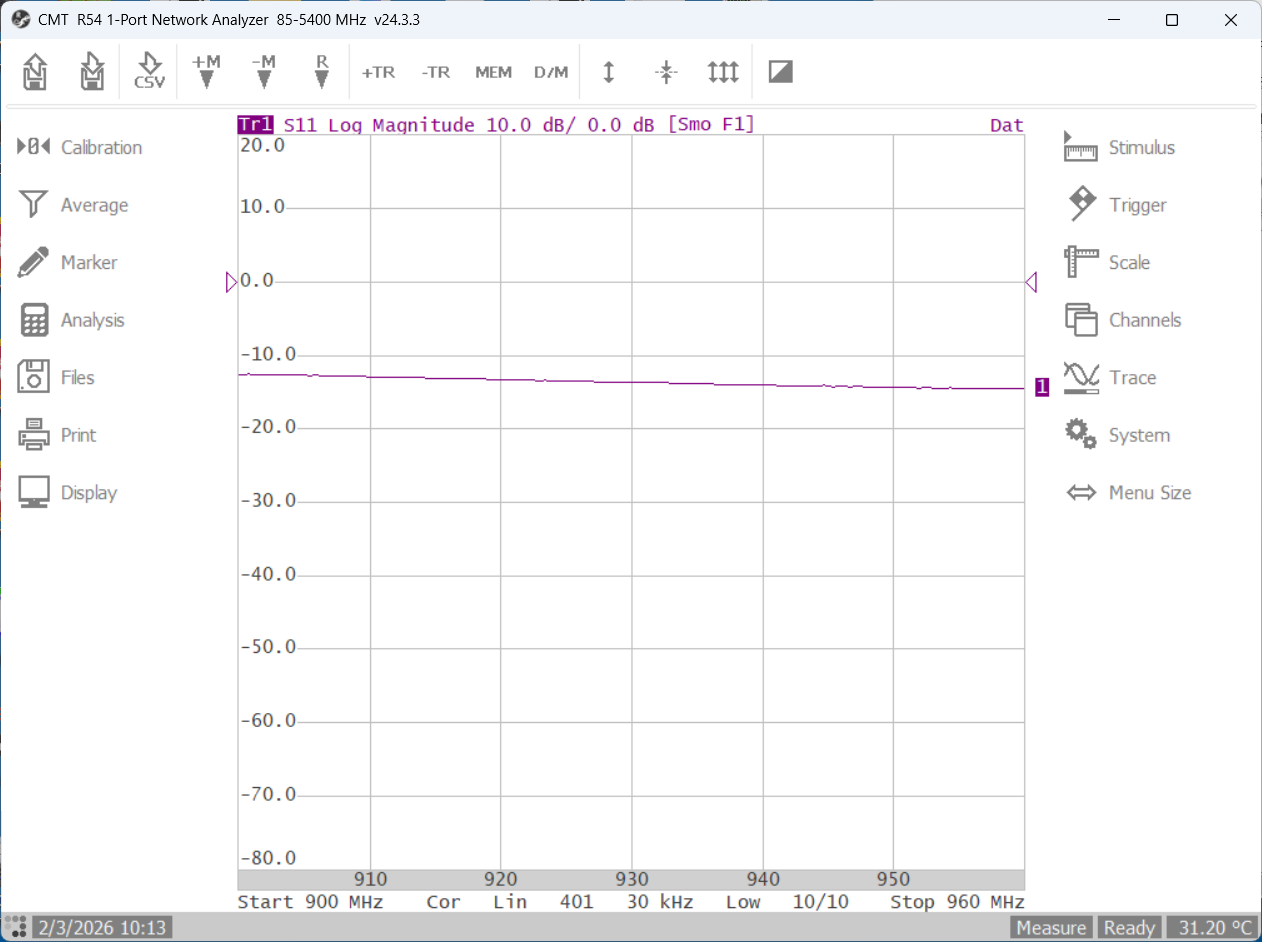Open the Calibration menu
Screen dimensions: 1262x942
pyautogui.click(x=80, y=147)
